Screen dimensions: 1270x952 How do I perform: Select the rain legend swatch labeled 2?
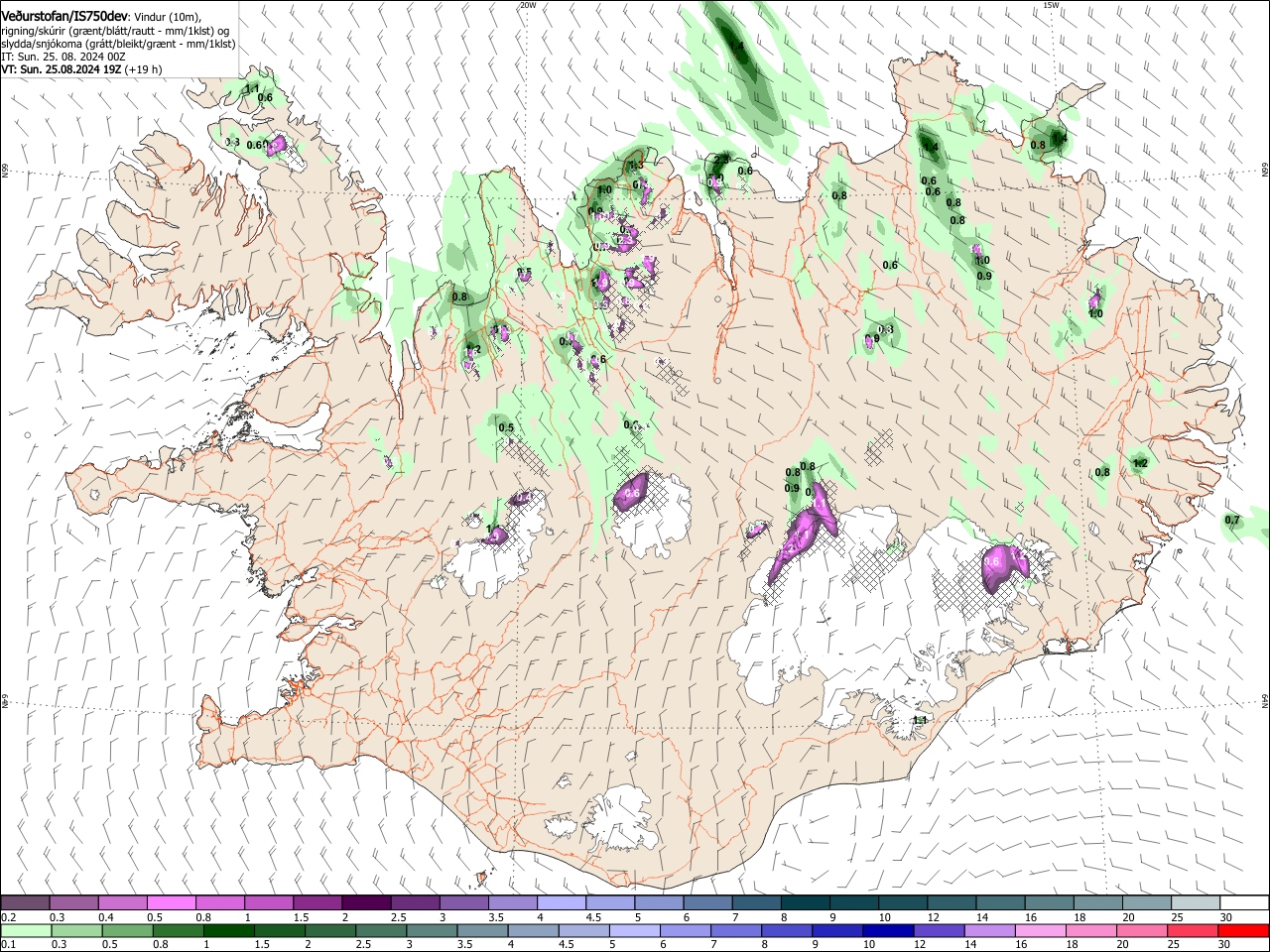coord(329,930)
